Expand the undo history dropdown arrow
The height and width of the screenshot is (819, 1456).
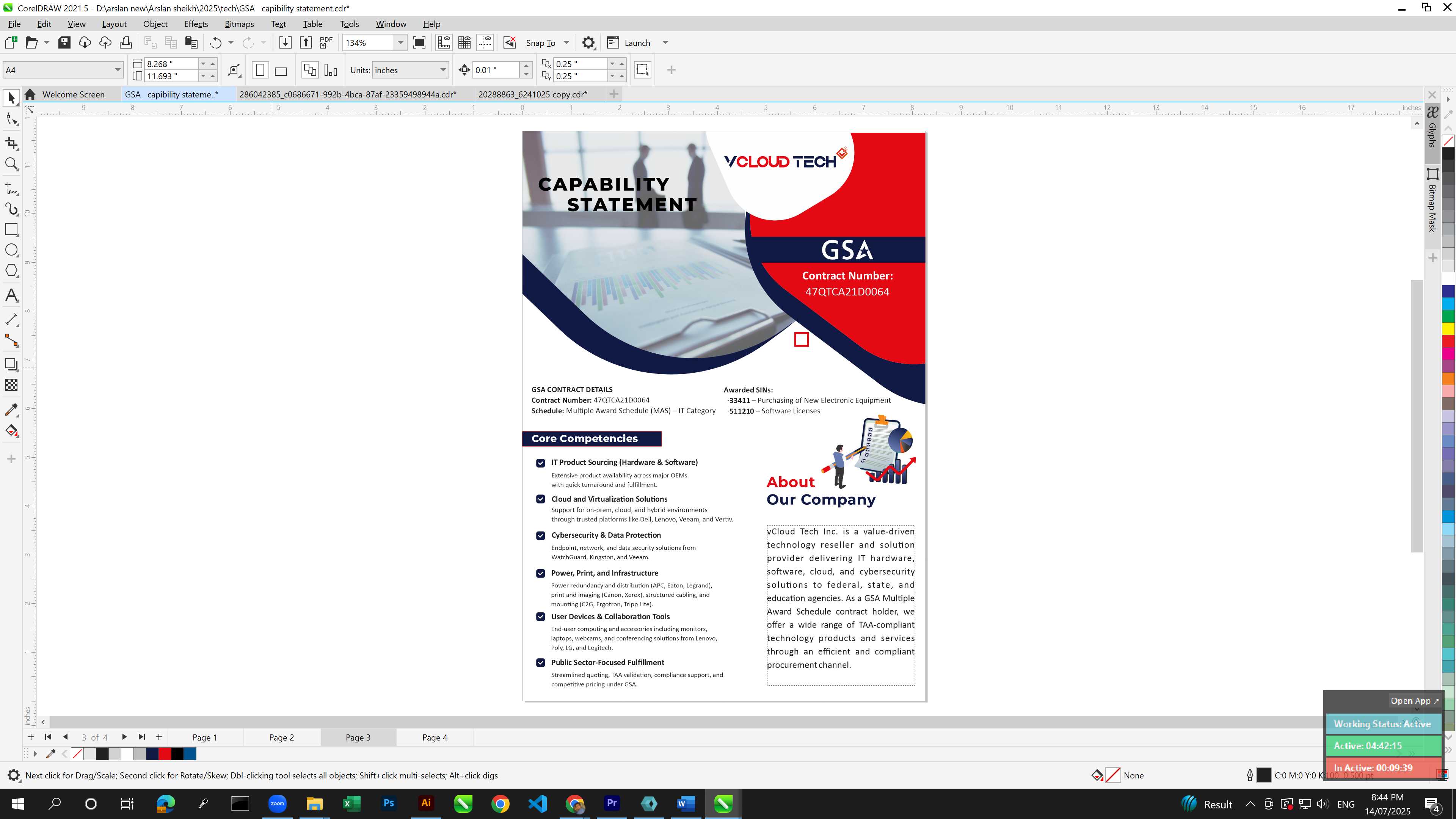point(231,42)
